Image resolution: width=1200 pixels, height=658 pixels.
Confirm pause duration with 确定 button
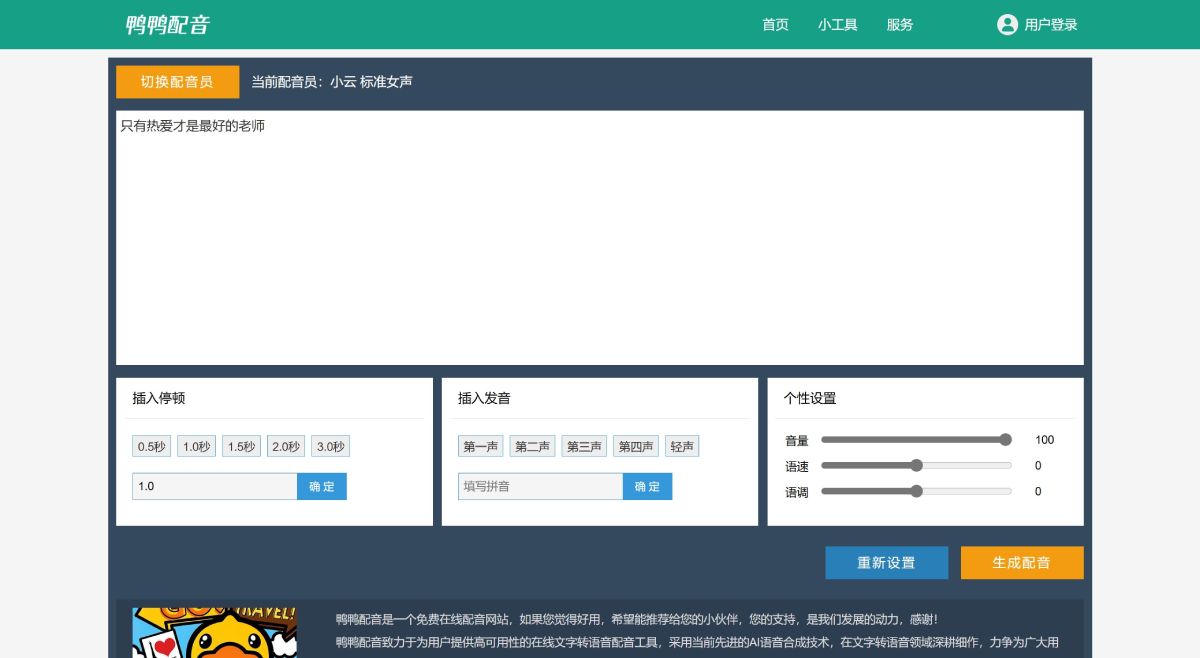(321, 486)
